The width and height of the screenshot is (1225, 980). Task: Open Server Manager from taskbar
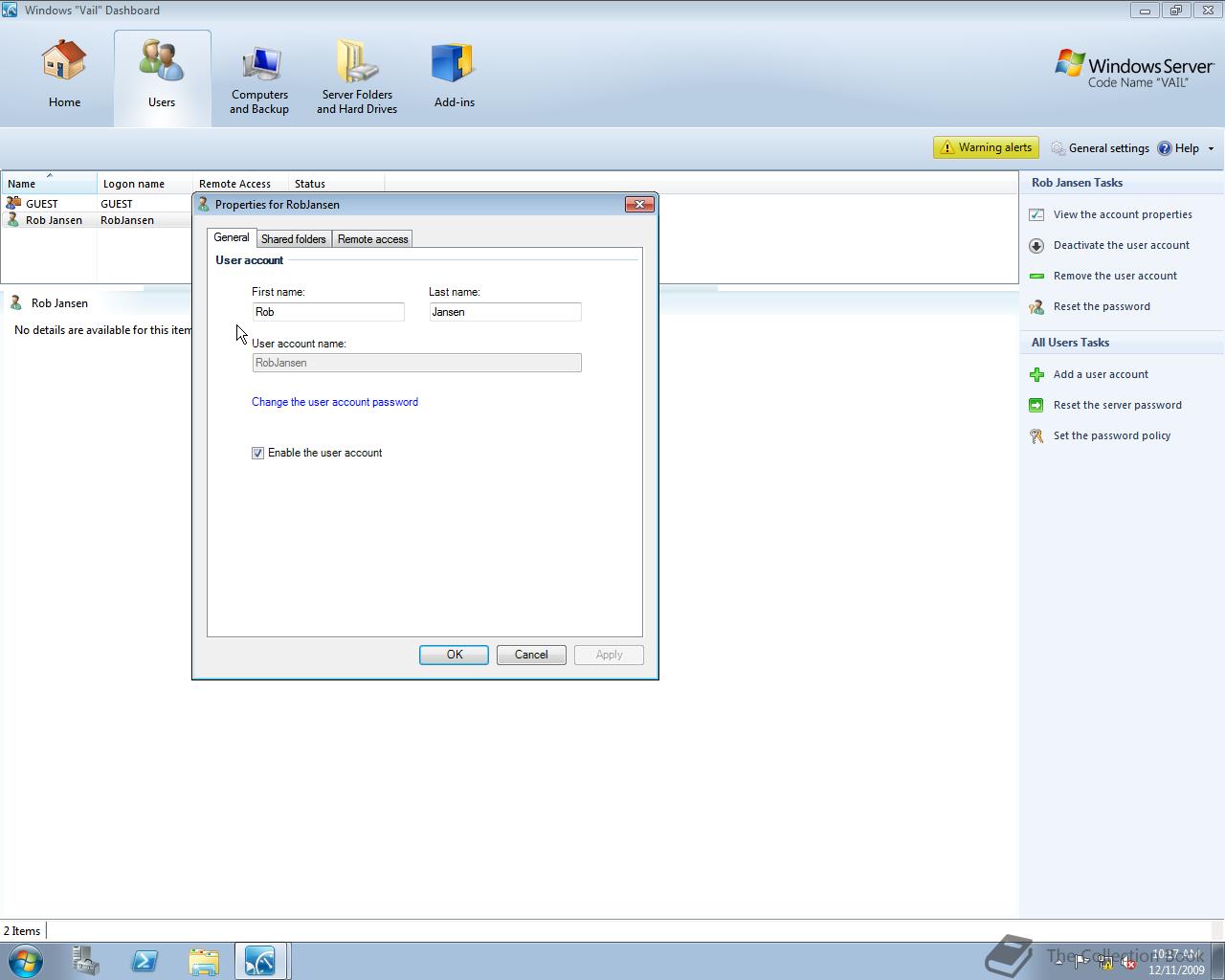coord(85,961)
